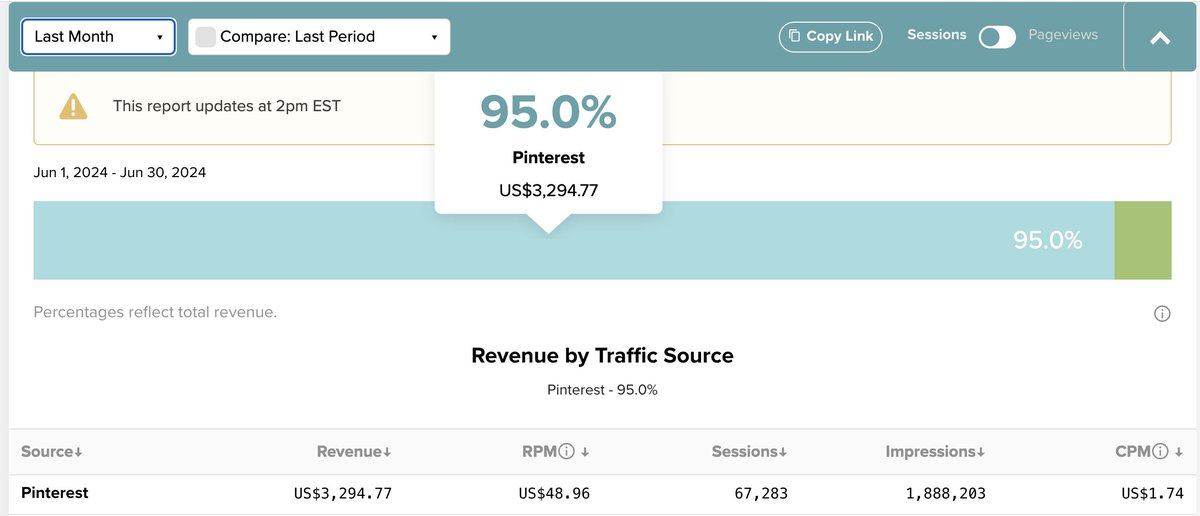The height and width of the screenshot is (516, 1200).
Task: Click the Copy Link button
Action: (829, 36)
